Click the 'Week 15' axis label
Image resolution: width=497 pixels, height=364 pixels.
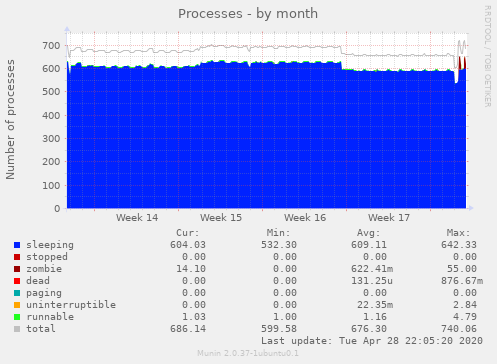pyautogui.click(x=221, y=218)
